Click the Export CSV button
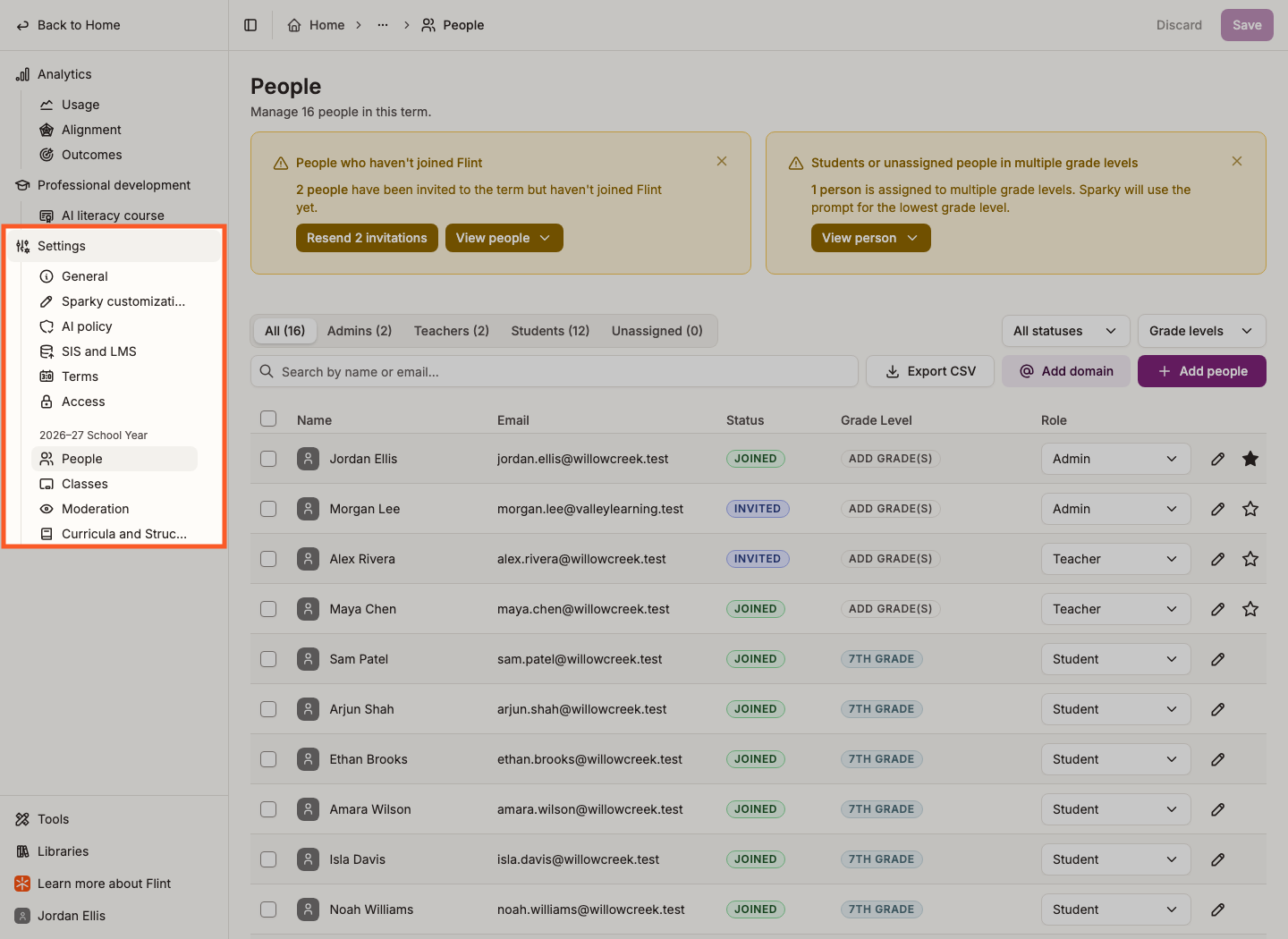Image resolution: width=1288 pixels, height=939 pixels. [930, 371]
